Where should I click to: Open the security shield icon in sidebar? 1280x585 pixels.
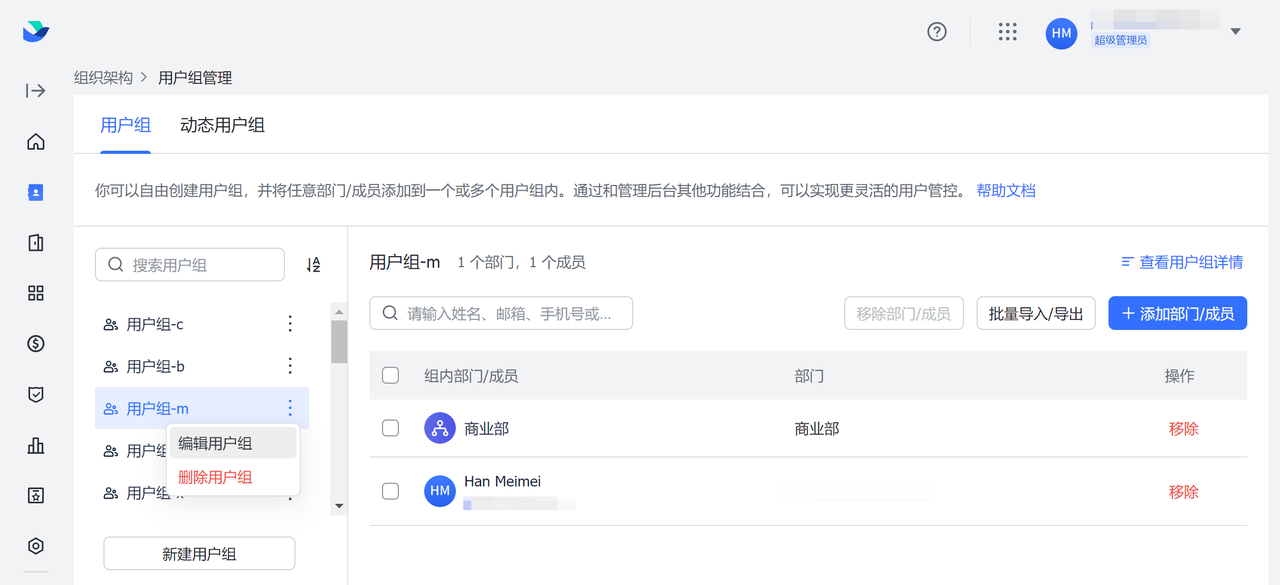pos(36,395)
